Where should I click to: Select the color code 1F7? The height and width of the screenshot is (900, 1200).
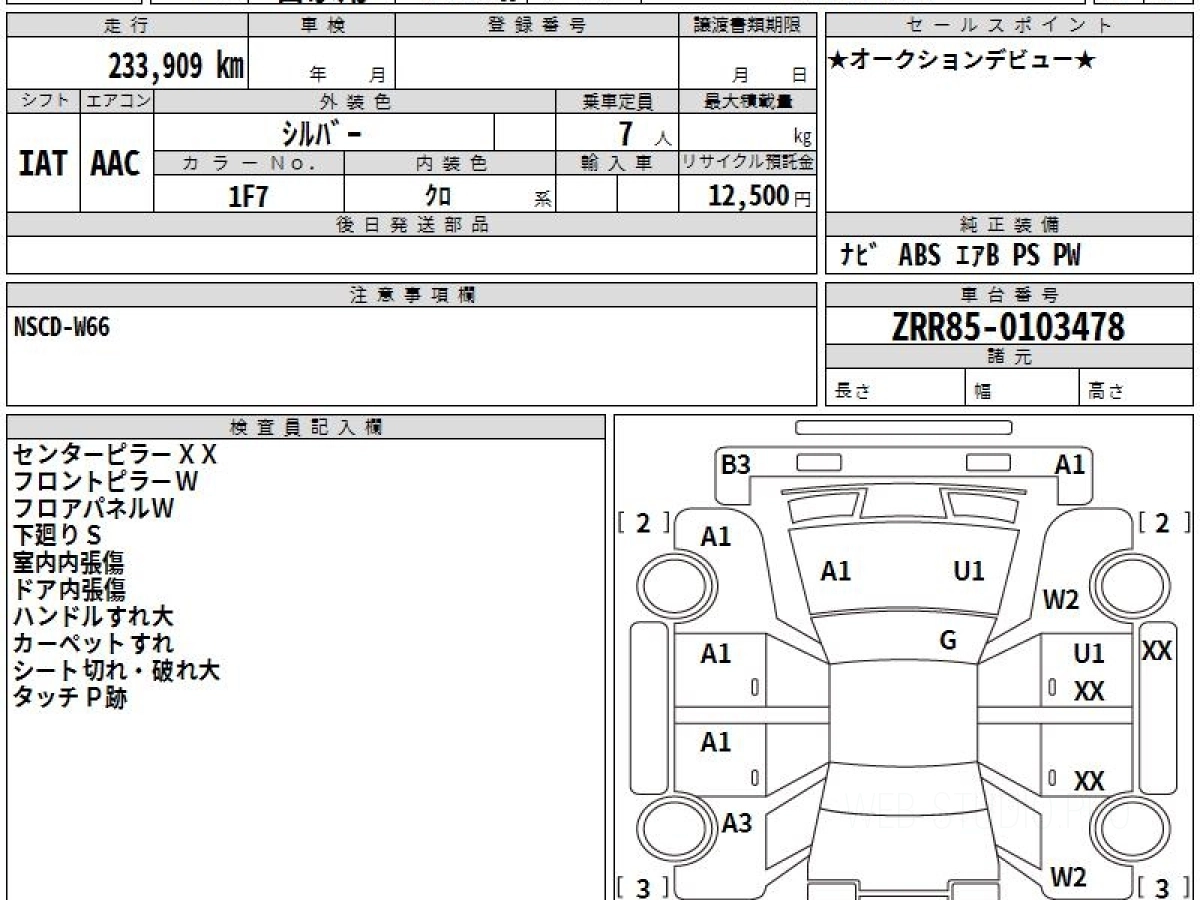coord(249,196)
